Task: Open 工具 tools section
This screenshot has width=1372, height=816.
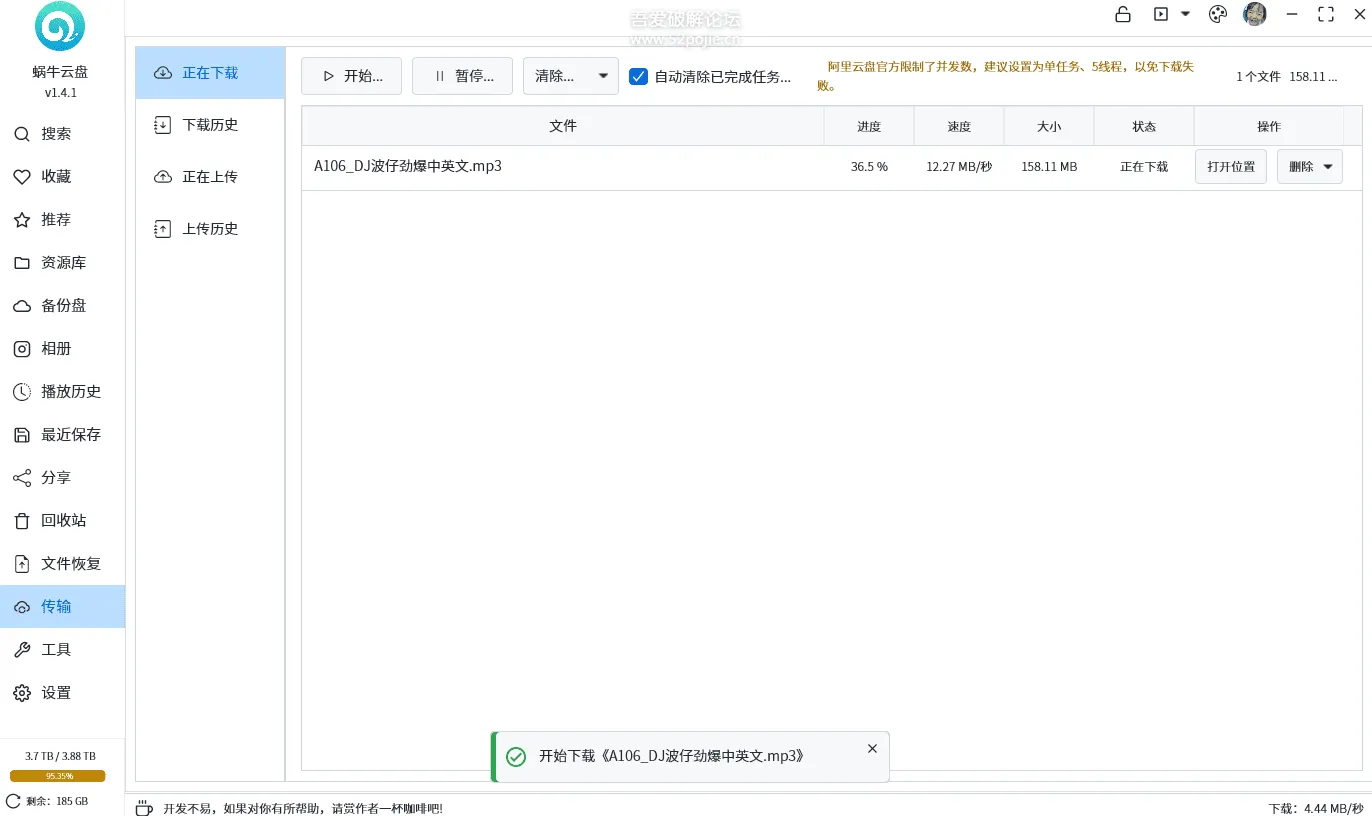Action: [x=62, y=650]
